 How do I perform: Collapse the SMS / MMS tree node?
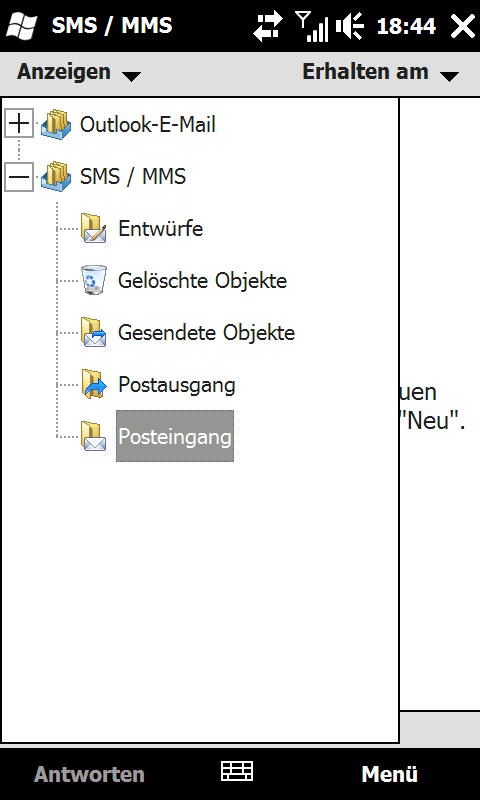click(19, 177)
